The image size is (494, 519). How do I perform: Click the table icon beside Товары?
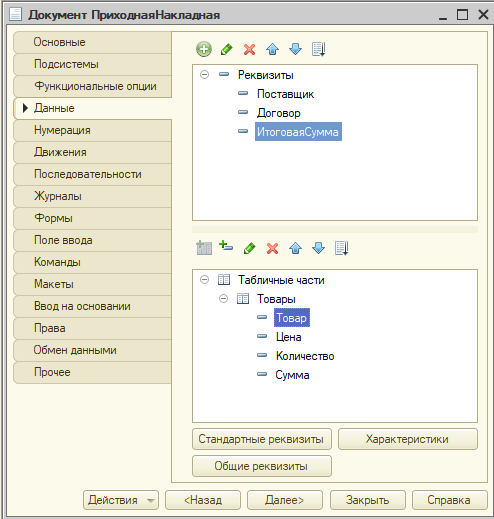point(243,298)
